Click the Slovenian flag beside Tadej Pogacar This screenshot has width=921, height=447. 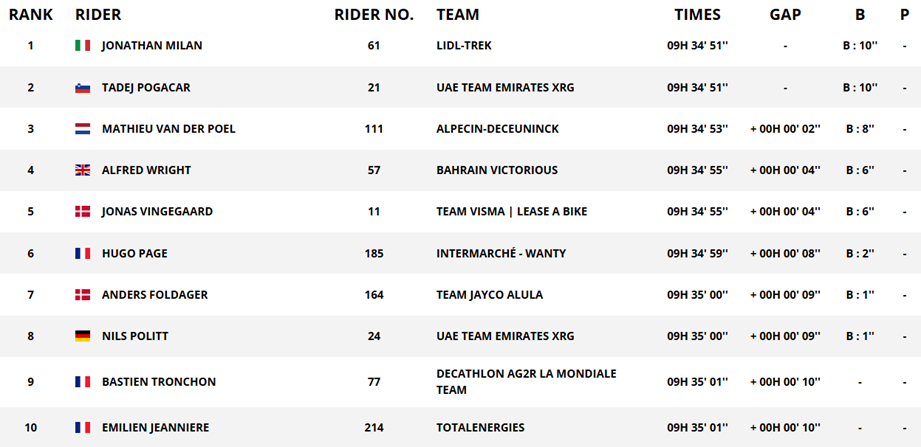click(x=82, y=88)
